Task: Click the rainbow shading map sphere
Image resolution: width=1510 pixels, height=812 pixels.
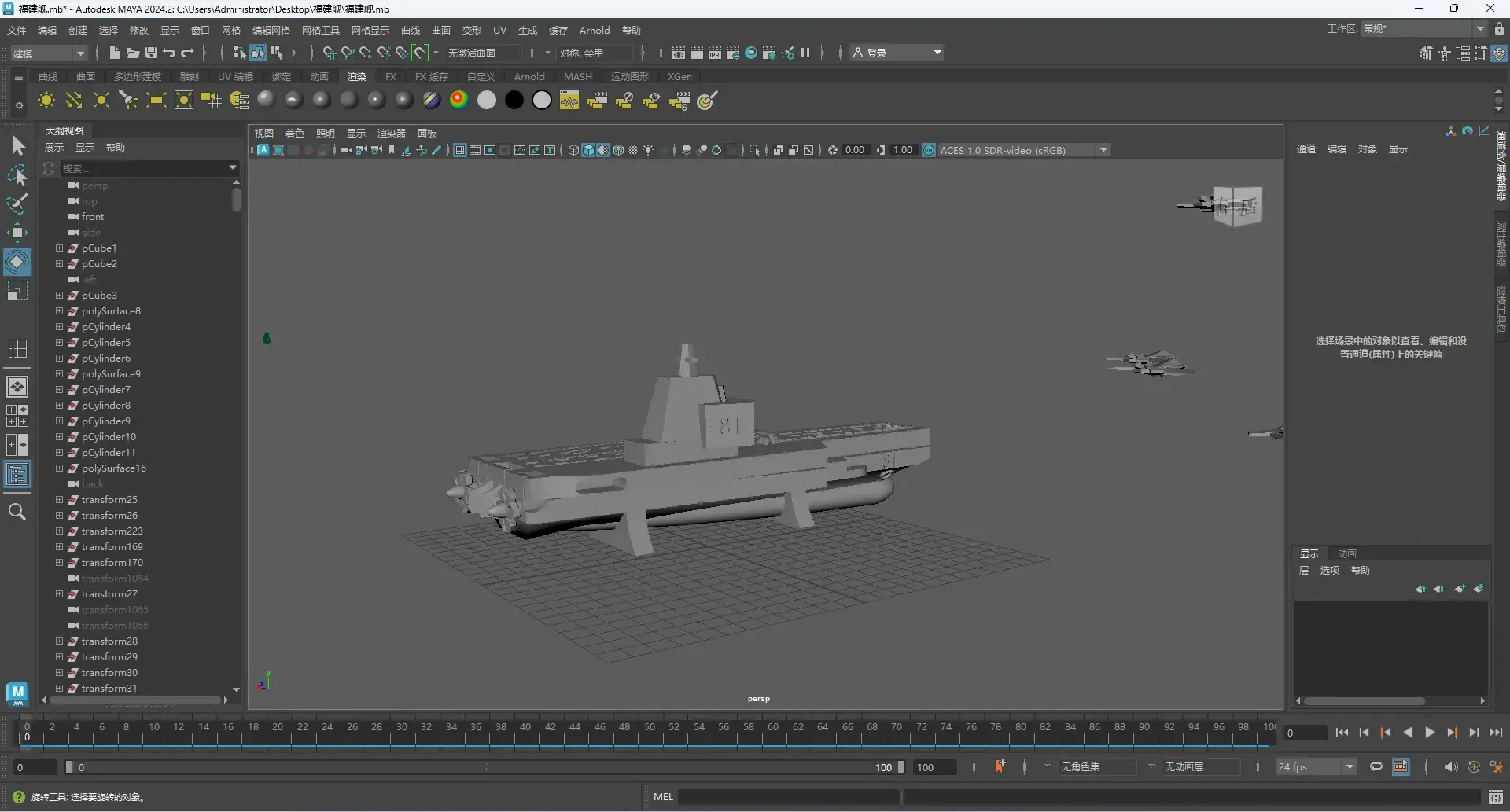Action: coord(459,100)
